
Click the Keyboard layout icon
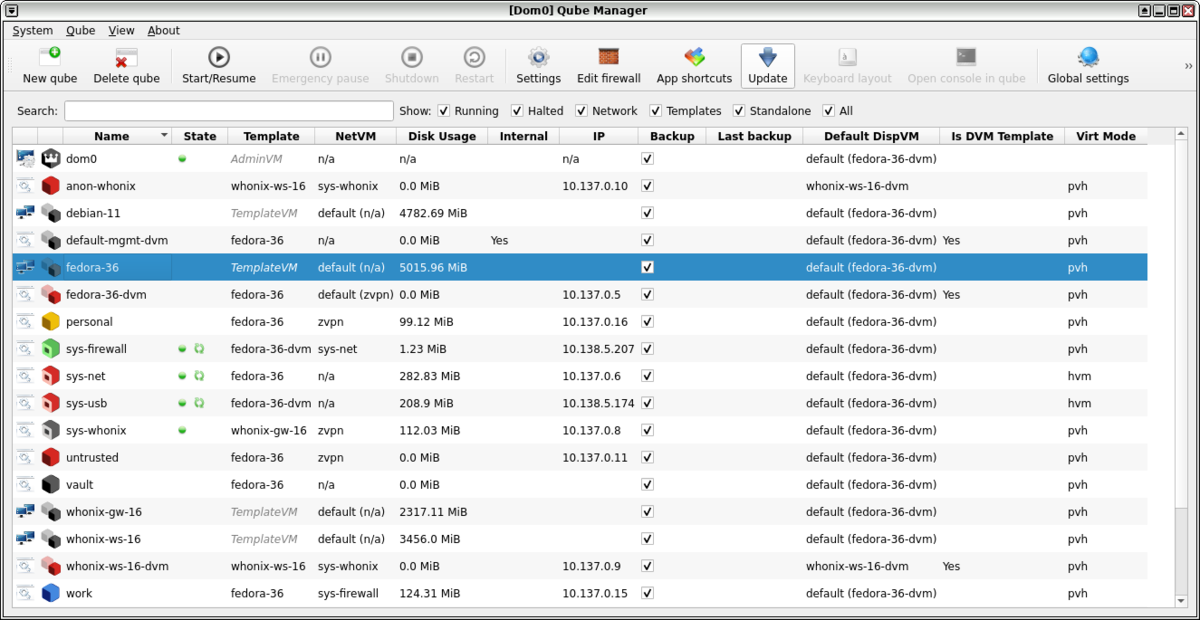pos(847,58)
